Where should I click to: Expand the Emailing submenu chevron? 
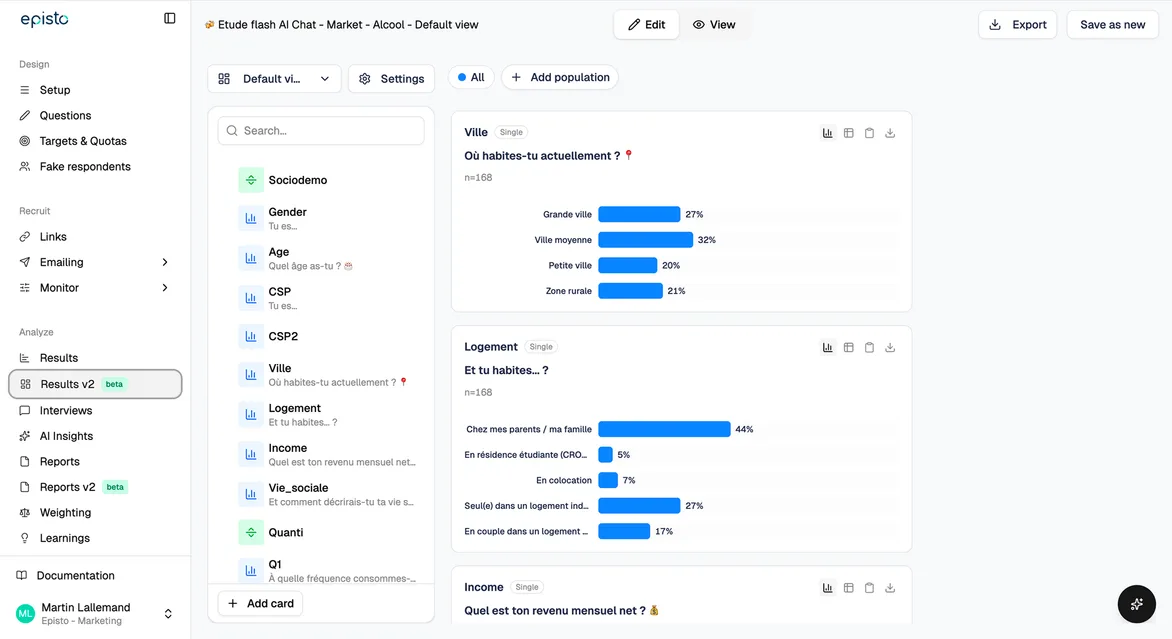(x=165, y=262)
